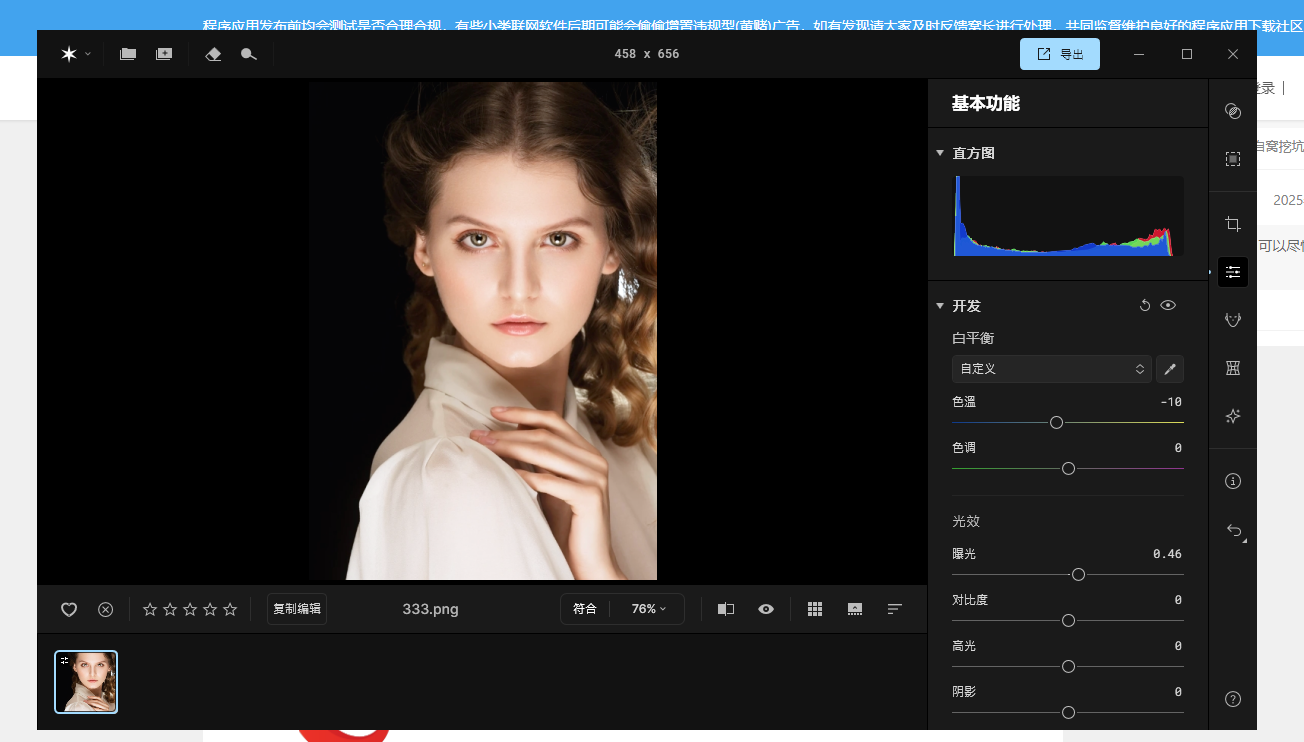Toggle before/after compare view
This screenshot has height=742, width=1304.
pyautogui.click(x=726, y=609)
